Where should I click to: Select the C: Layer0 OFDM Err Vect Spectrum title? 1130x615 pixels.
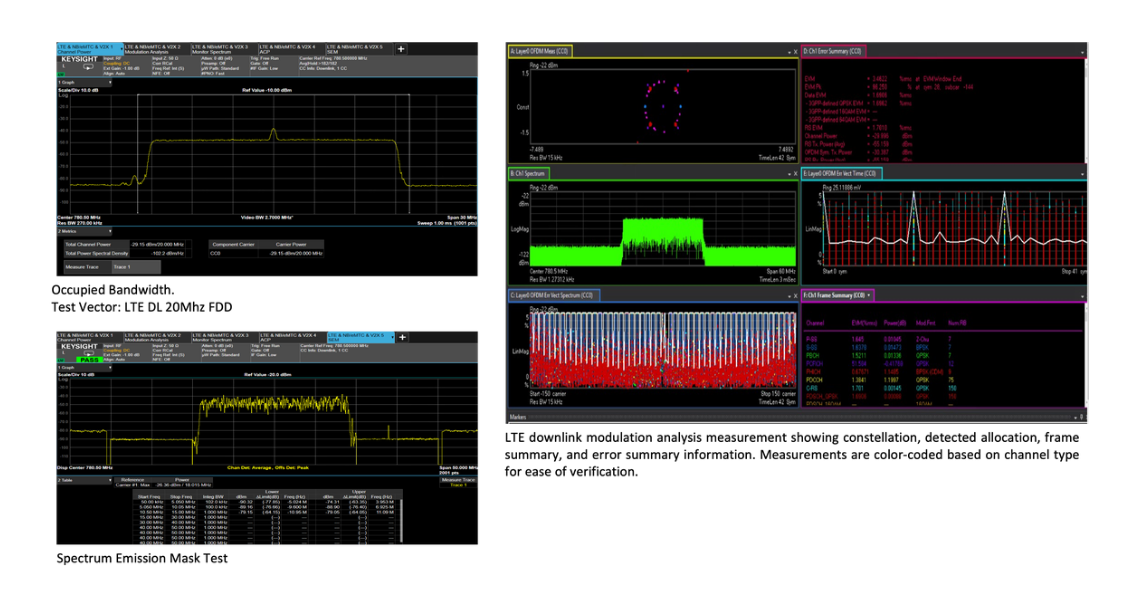tap(553, 296)
